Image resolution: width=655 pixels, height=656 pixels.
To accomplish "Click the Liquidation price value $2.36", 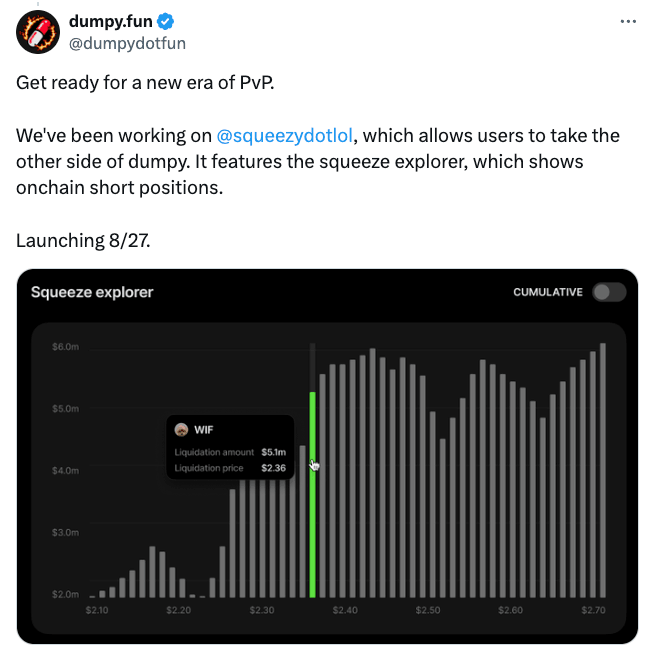I will pyautogui.click(x=273, y=468).
